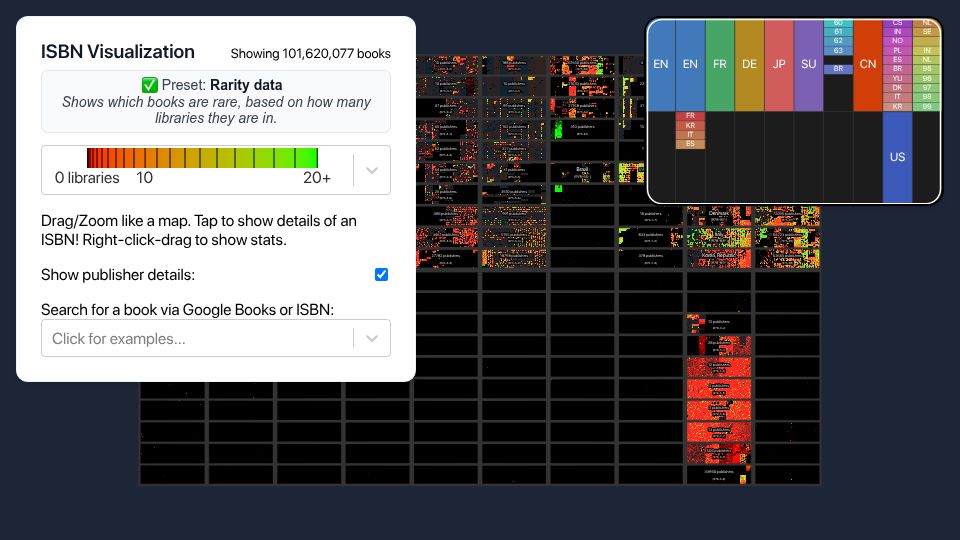Select the 61 block in minimap

click(838, 32)
